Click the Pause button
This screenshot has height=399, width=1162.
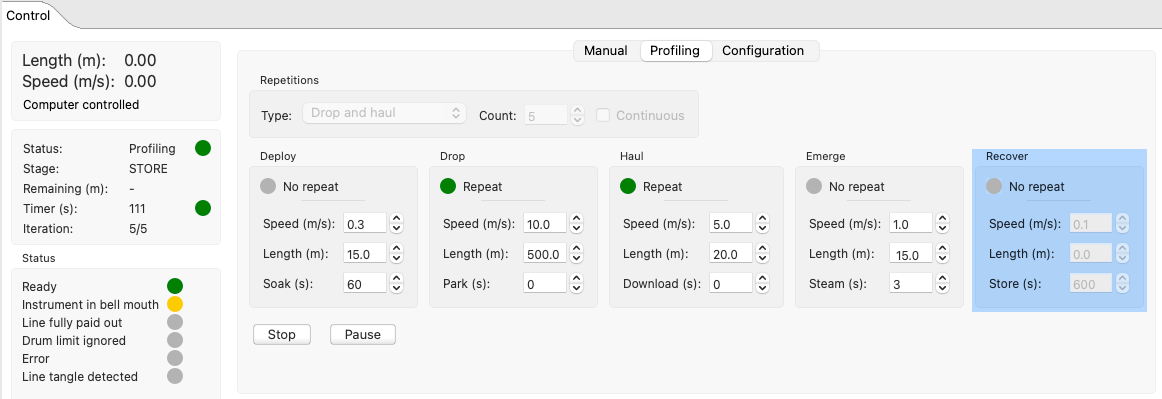click(x=362, y=334)
